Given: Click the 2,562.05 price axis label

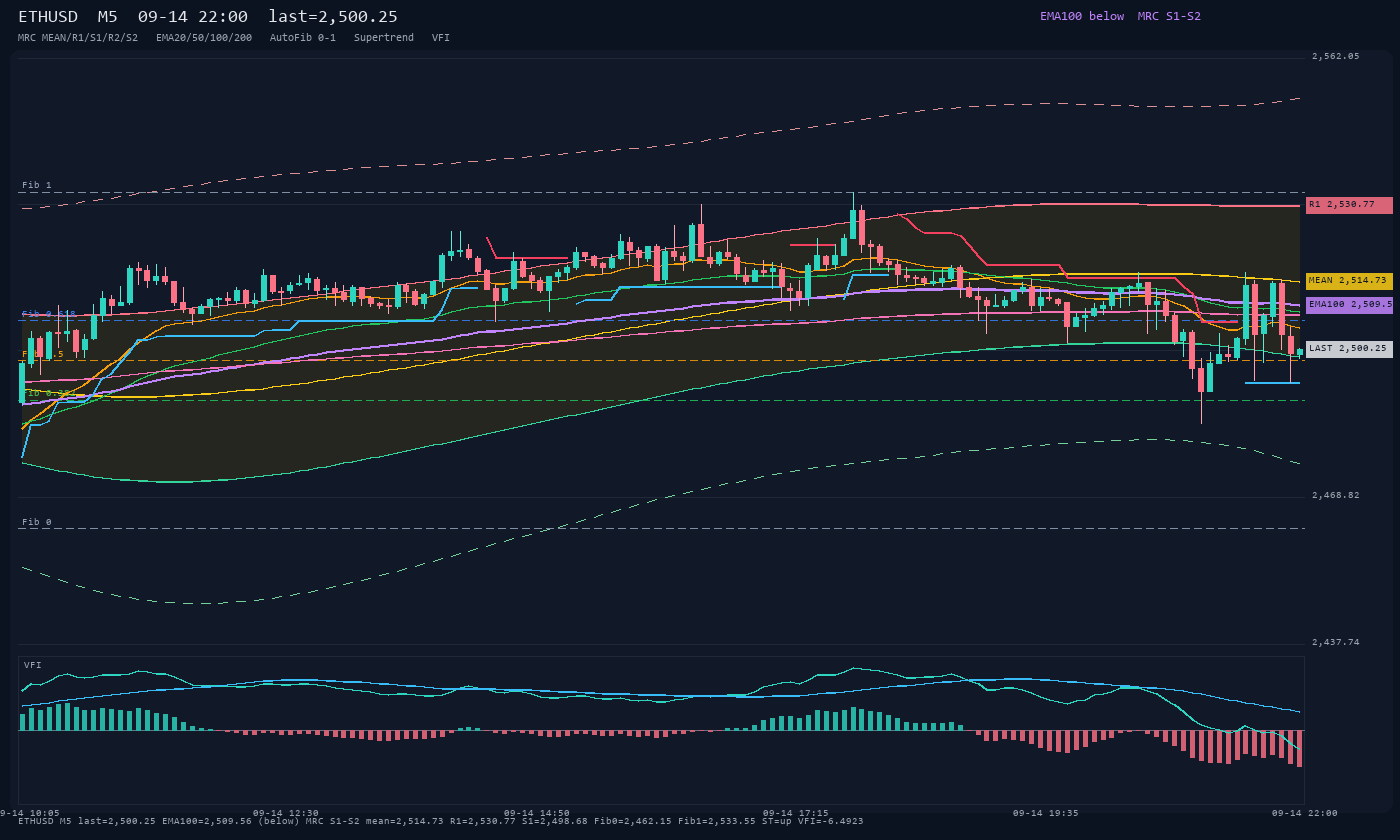Looking at the screenshot, I should coord(1336,57).
